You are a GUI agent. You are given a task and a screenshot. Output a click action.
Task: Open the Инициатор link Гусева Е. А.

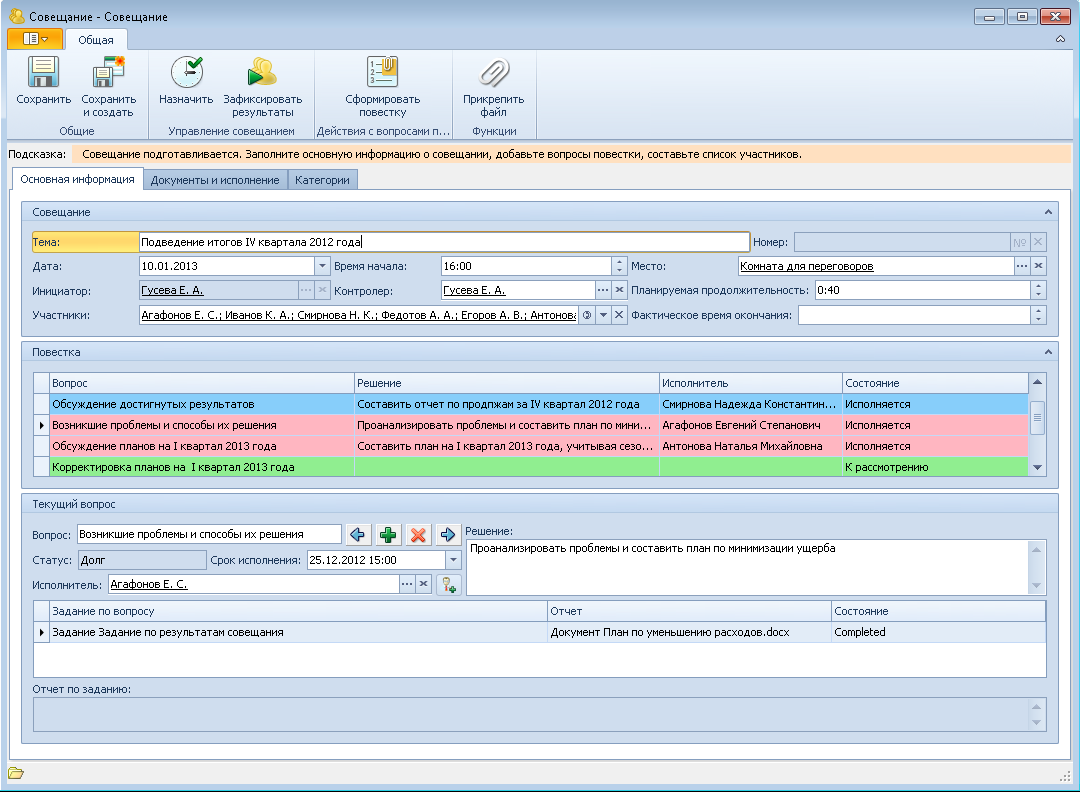pyautogui.click(x=172, y=291)
